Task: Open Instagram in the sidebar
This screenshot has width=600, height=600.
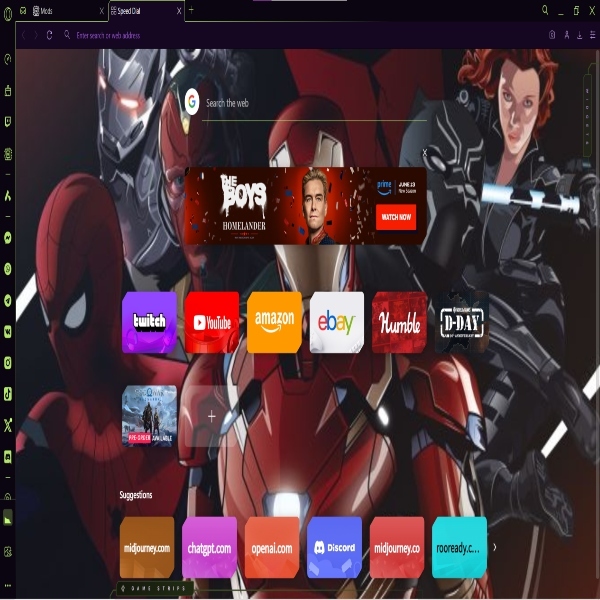Action: click(8, 362)
